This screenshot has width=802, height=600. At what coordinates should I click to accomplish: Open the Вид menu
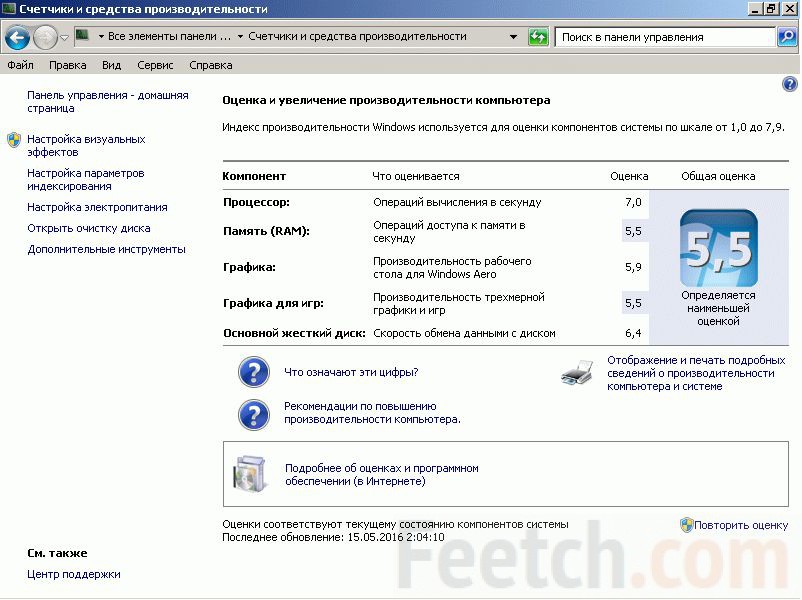pos(112,65)
